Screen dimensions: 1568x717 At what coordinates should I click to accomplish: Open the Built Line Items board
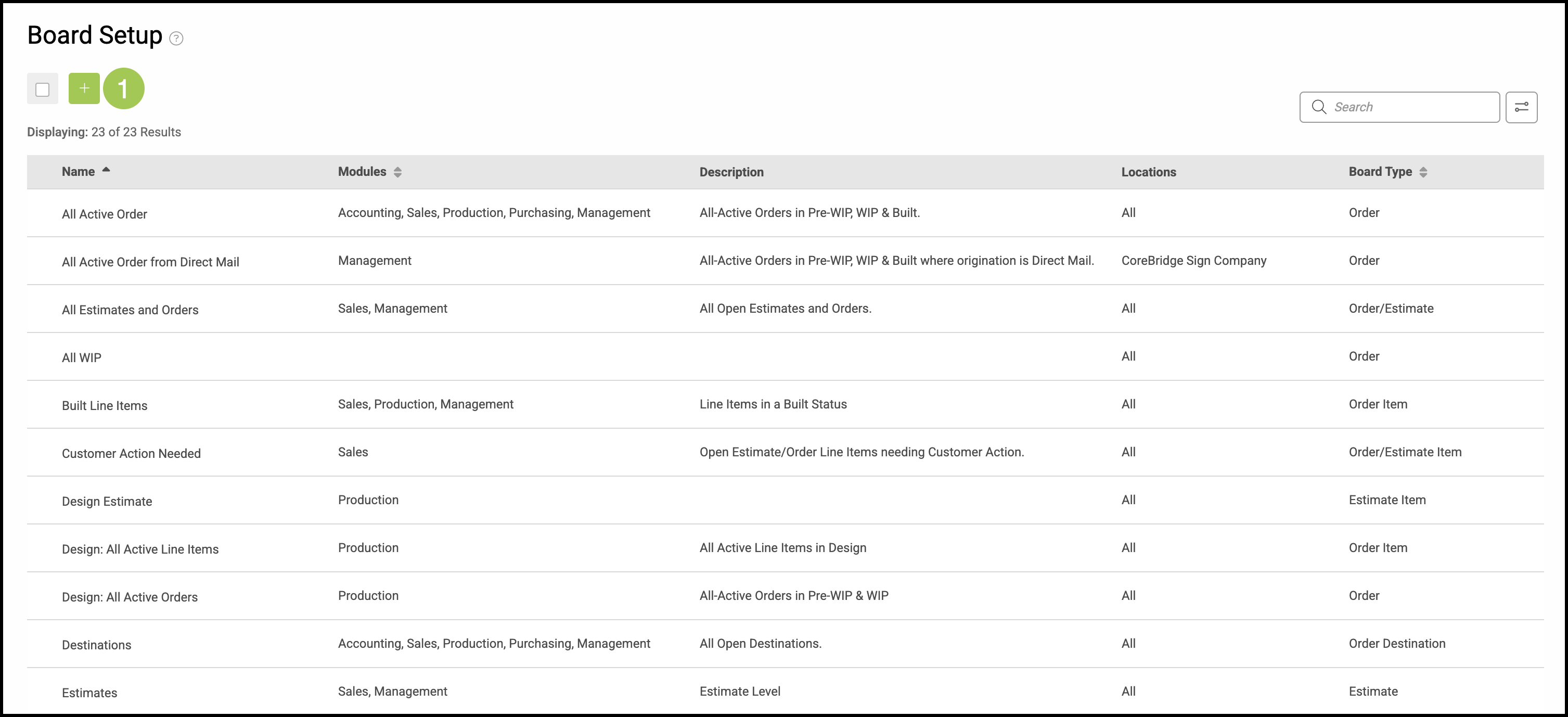tap(104, 406)
